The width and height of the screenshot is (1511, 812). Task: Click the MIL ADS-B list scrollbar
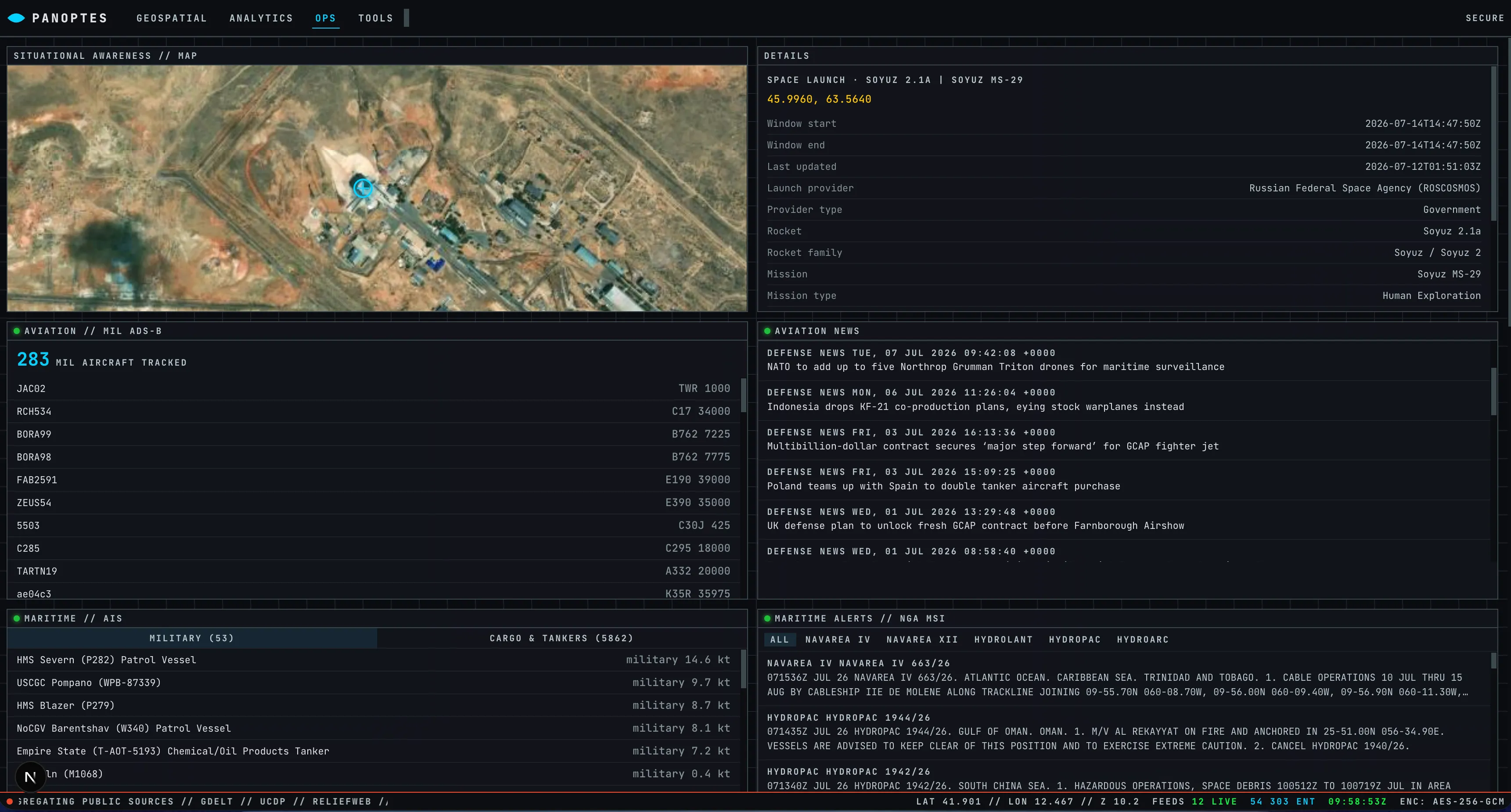click(x=744, y=395)
